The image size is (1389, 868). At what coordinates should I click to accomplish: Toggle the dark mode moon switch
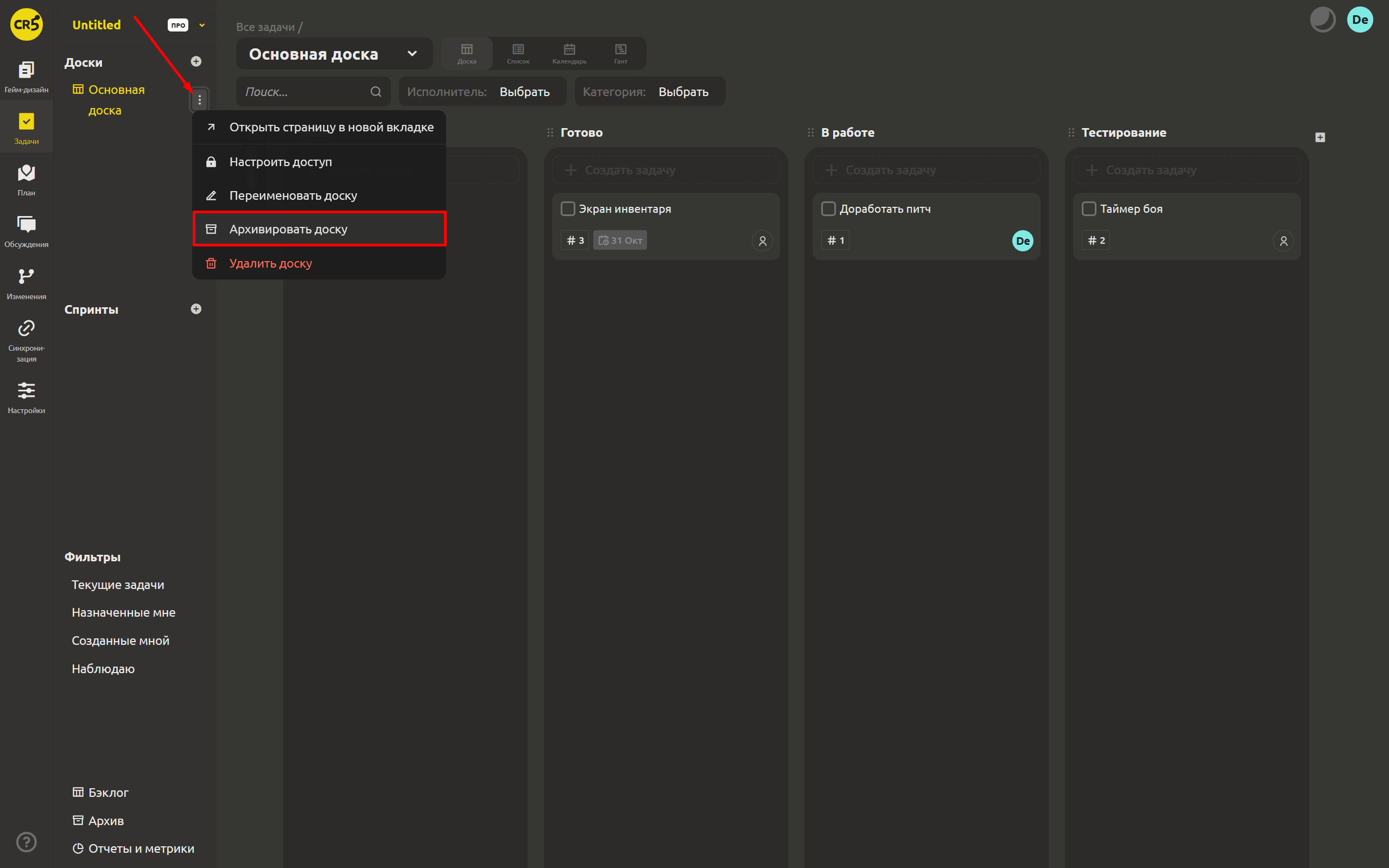tap(1322, 20)
